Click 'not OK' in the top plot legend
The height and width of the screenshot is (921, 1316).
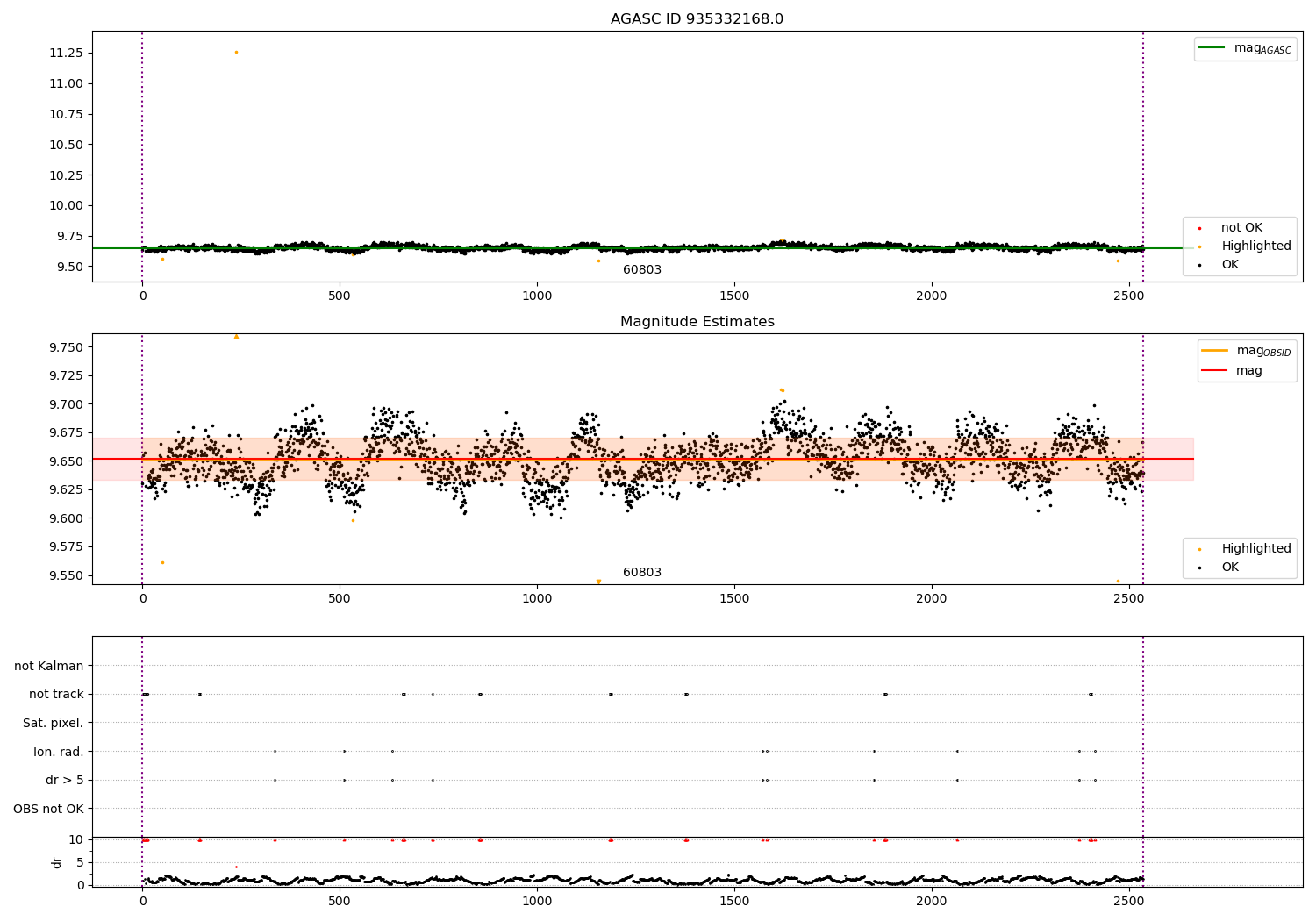pos(1241,227)
